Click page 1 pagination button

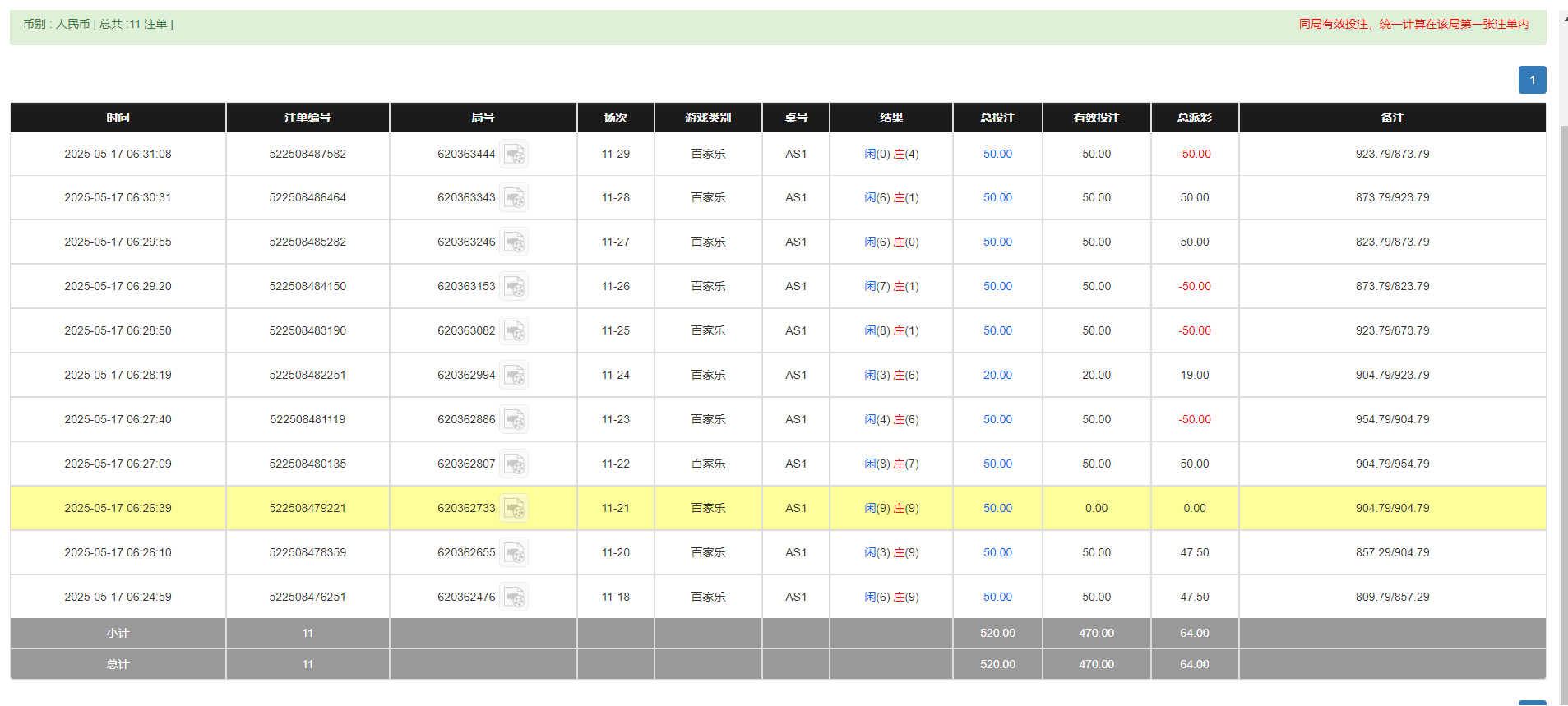tap(1532, 80)
